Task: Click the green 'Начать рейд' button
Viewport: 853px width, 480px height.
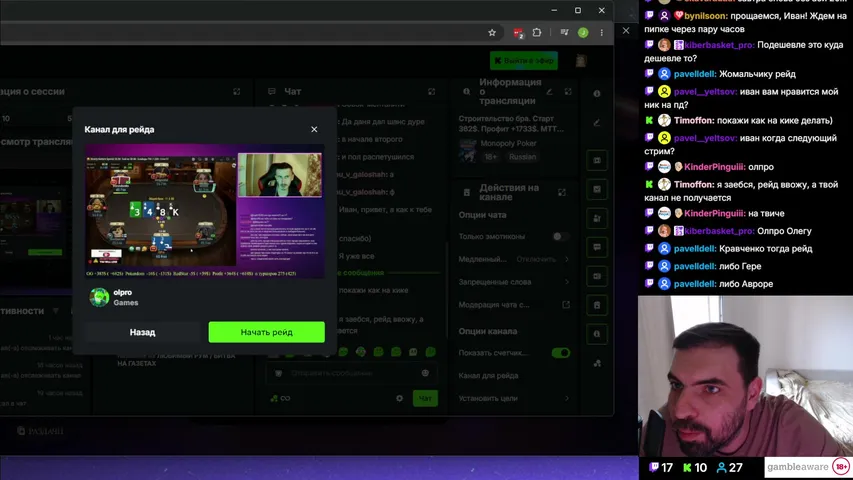Action: pos(267,332)
